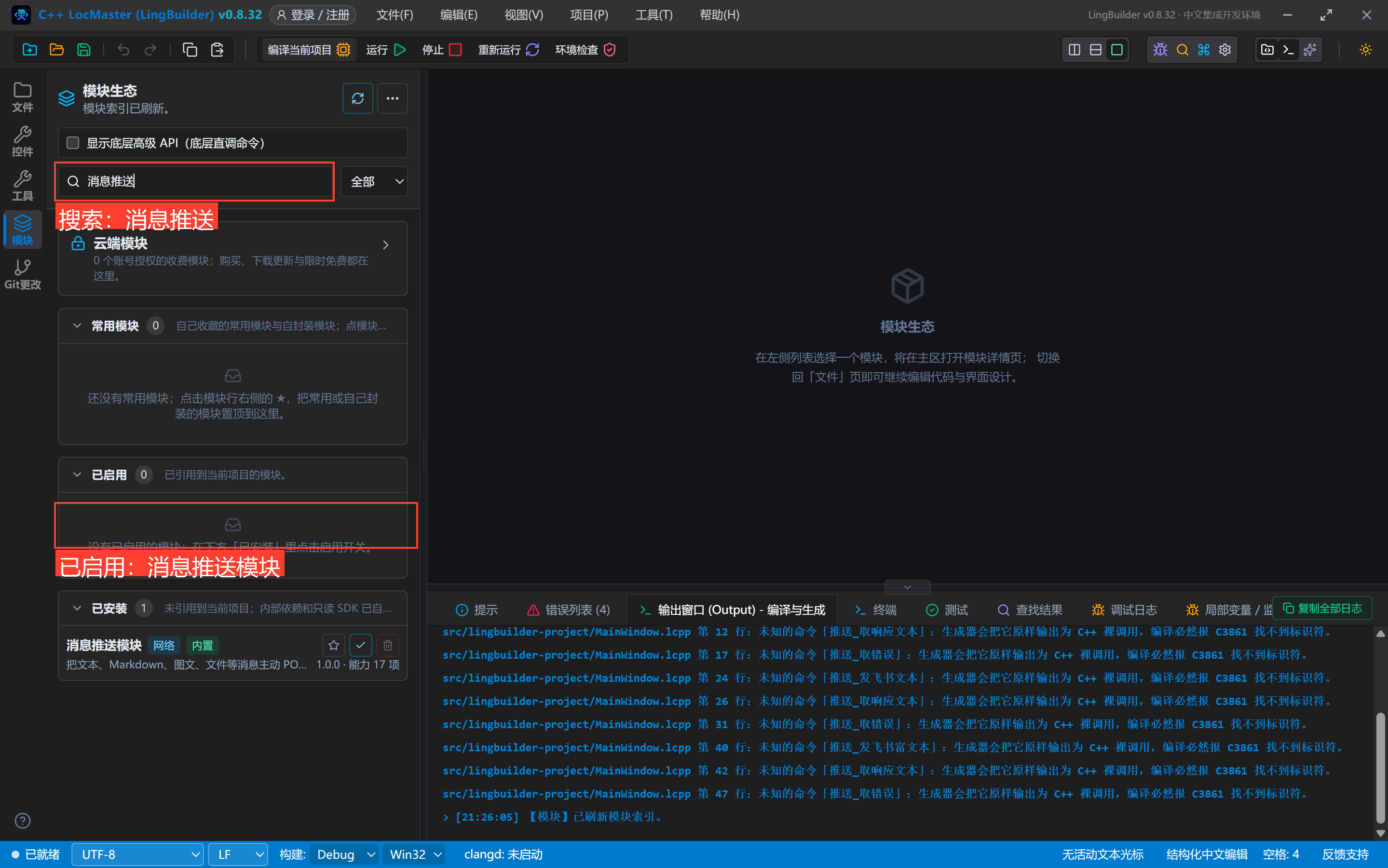This screenshot has width=1388, height=868.
Task: Delete the 消息推送模块 with trash icon
Action: coord(387,645)
